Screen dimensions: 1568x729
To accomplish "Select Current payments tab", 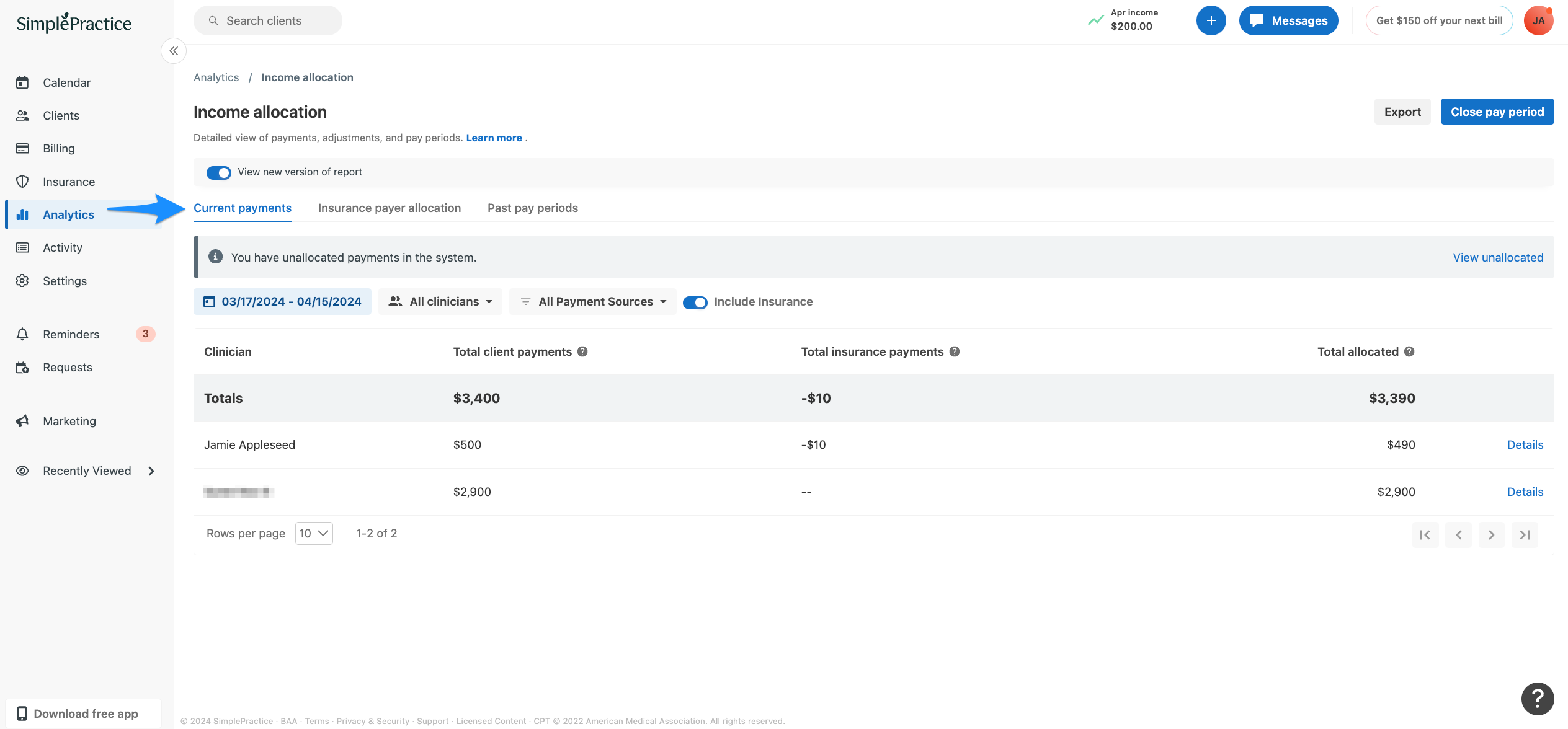I will click(243, 208).
